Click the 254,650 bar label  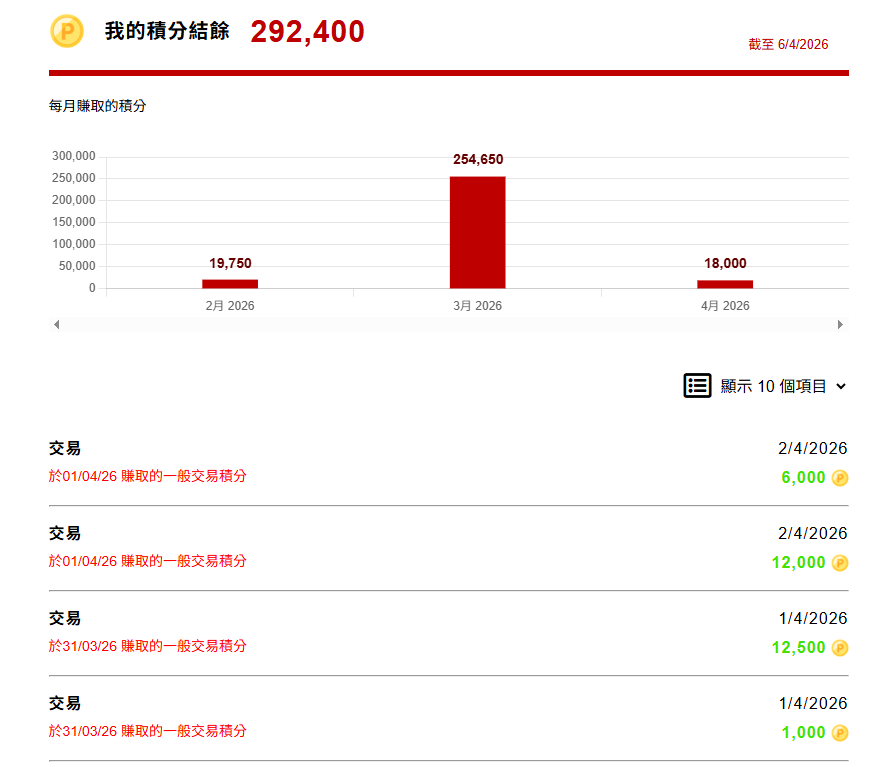pyautogui.click(x=478, y=160)
